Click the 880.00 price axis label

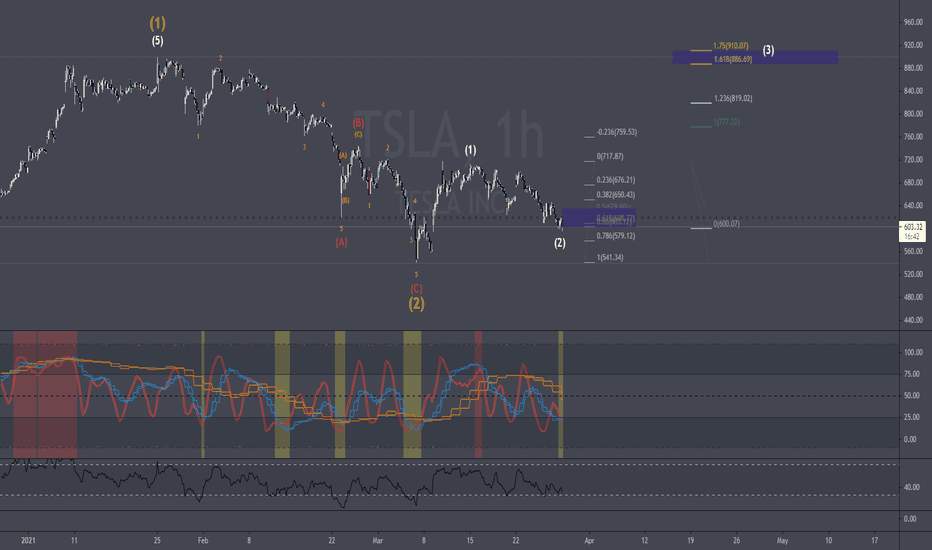913,68
